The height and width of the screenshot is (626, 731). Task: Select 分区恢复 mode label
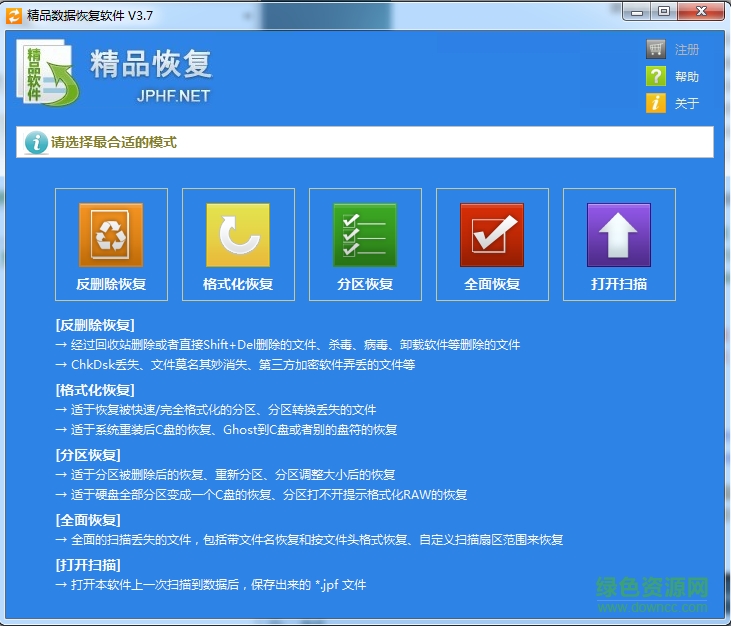(x=365, y=284)
